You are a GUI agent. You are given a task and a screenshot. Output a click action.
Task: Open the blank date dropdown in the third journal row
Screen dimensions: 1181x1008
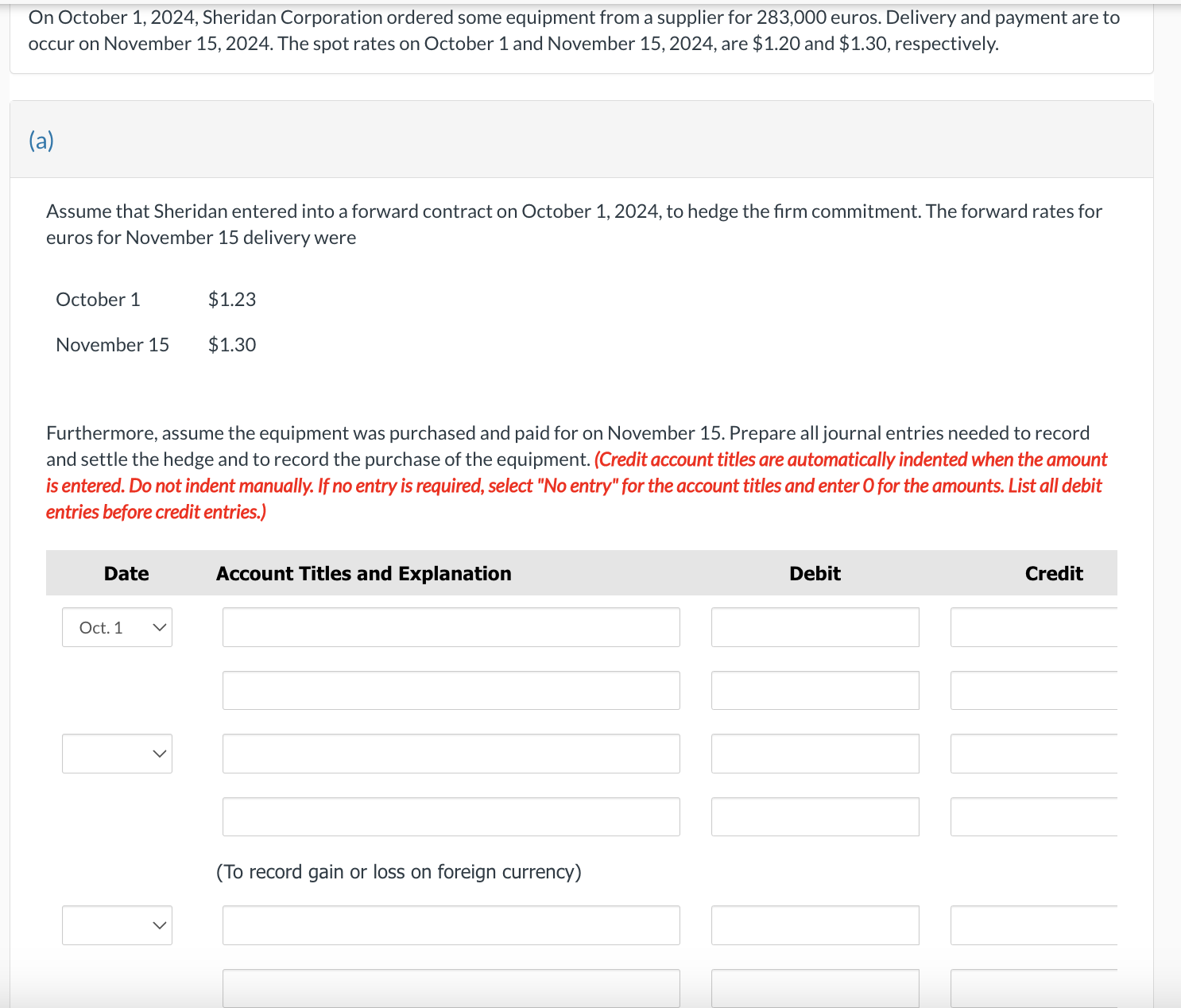pos(117,754)
